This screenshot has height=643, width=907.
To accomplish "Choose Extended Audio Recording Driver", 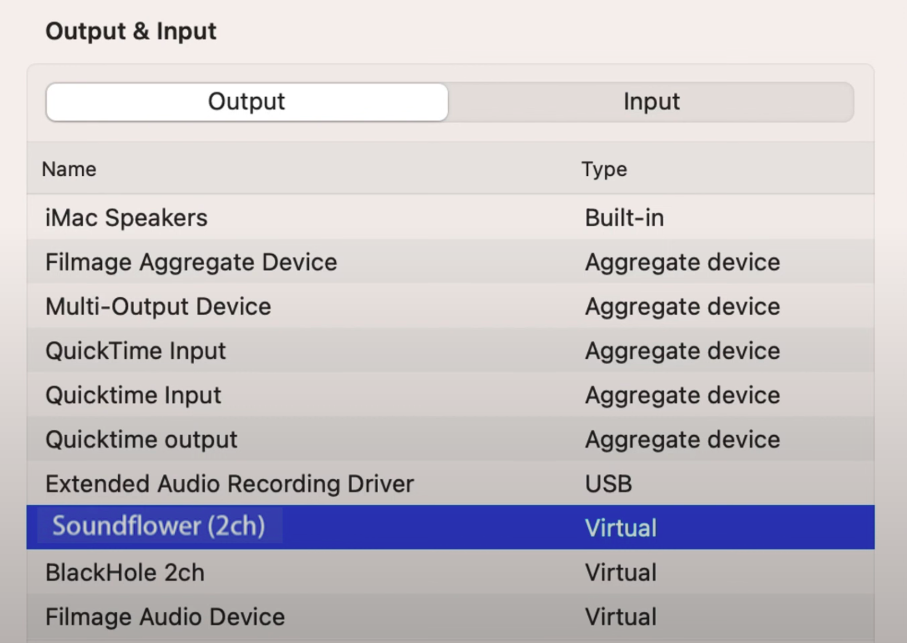I will pyautogui.click(x=229, y=484).
